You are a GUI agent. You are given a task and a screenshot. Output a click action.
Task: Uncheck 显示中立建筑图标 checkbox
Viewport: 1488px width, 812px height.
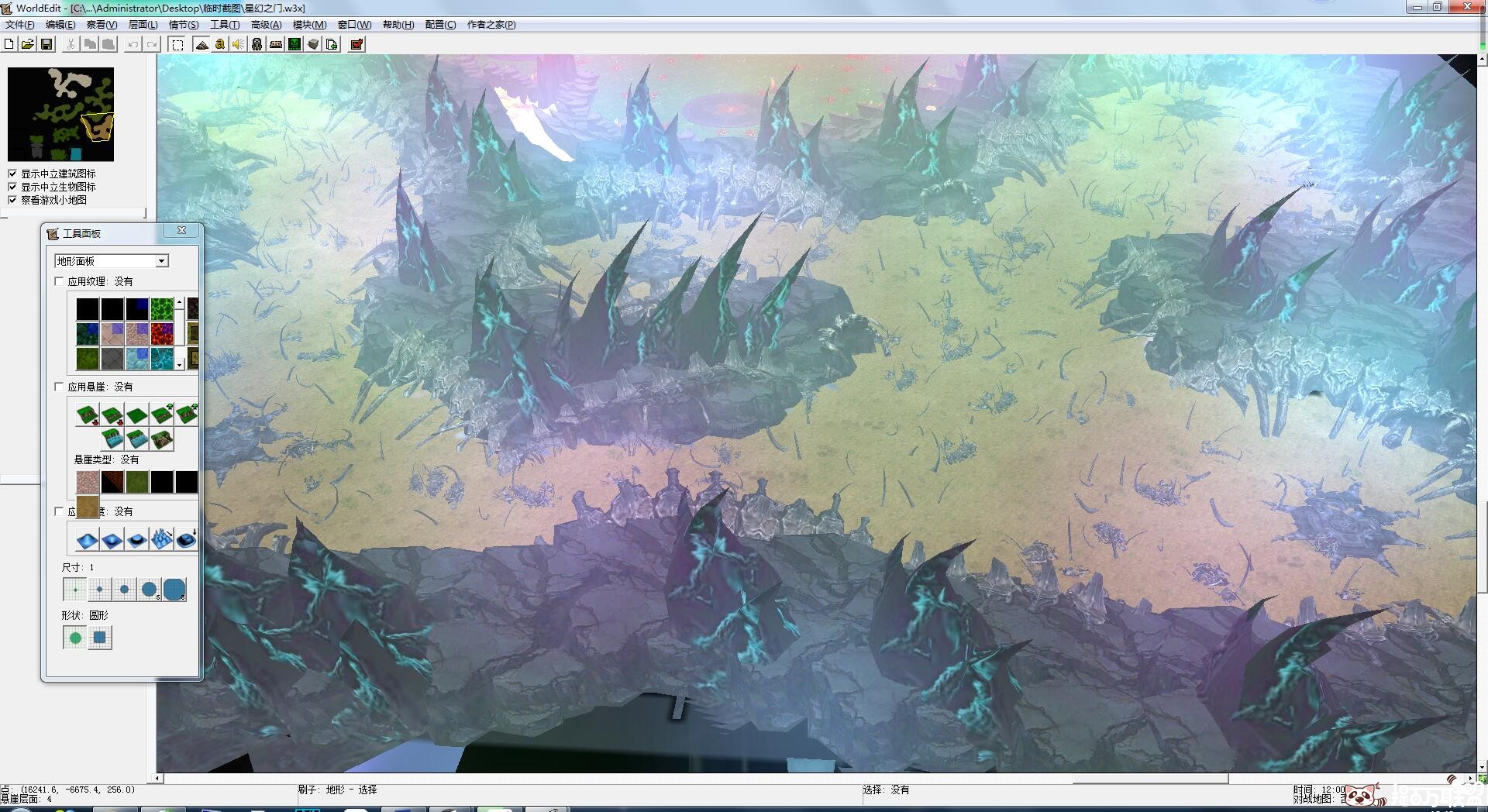pos(12,174)
